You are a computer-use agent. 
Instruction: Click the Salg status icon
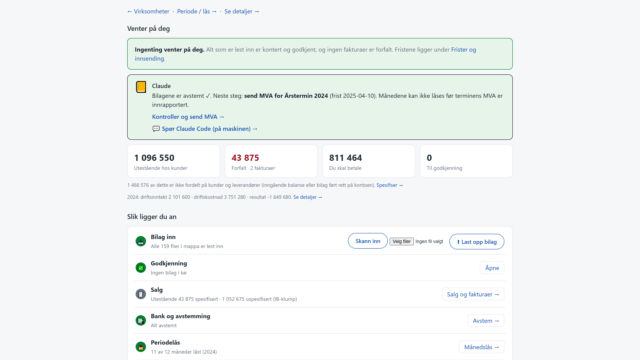click(x=141, y=294)
